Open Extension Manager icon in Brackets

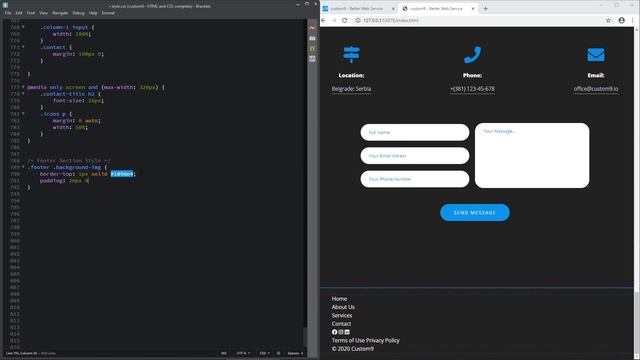(312, 38)
